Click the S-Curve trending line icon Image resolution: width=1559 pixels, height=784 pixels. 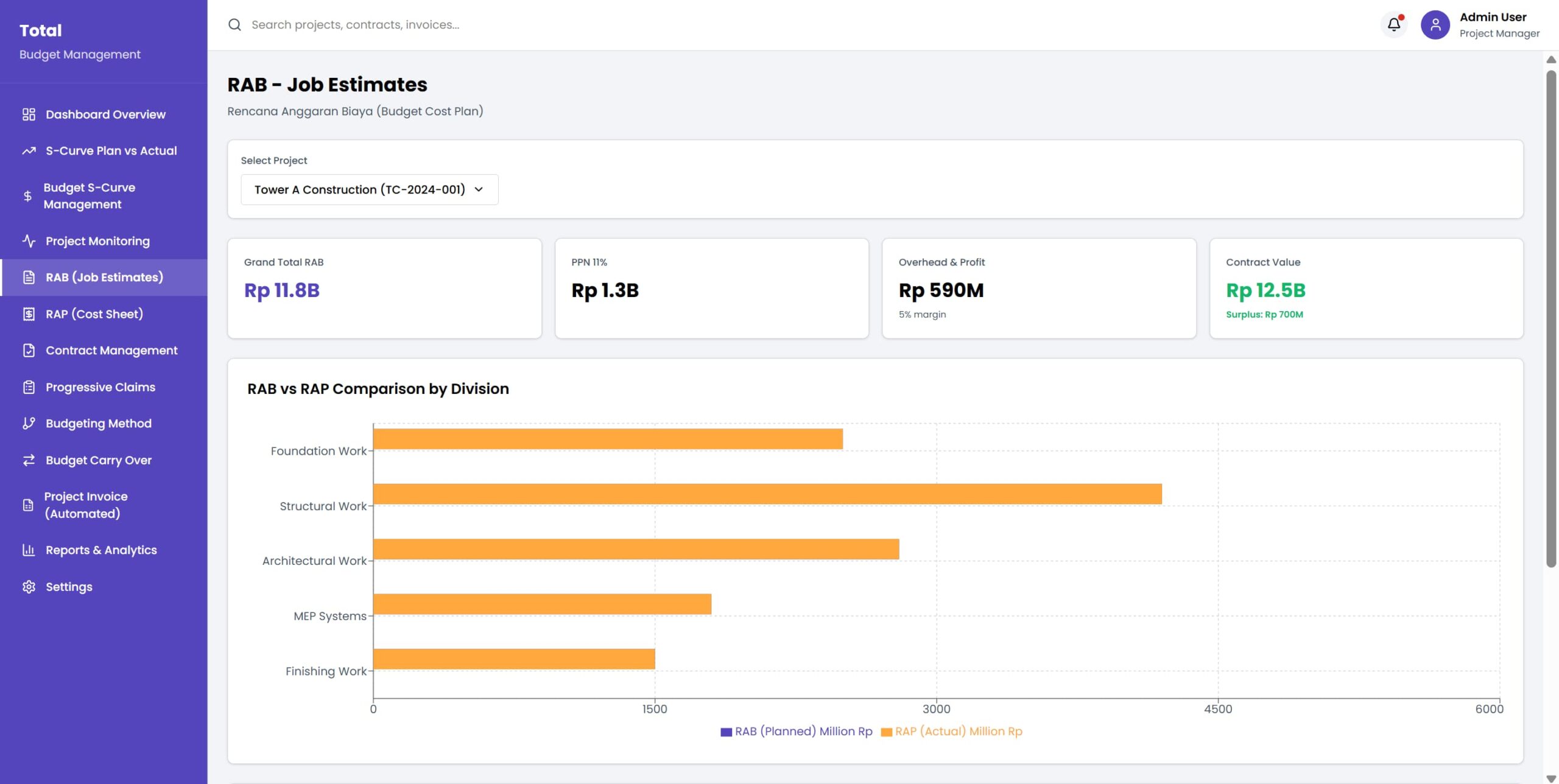point(29,151)
